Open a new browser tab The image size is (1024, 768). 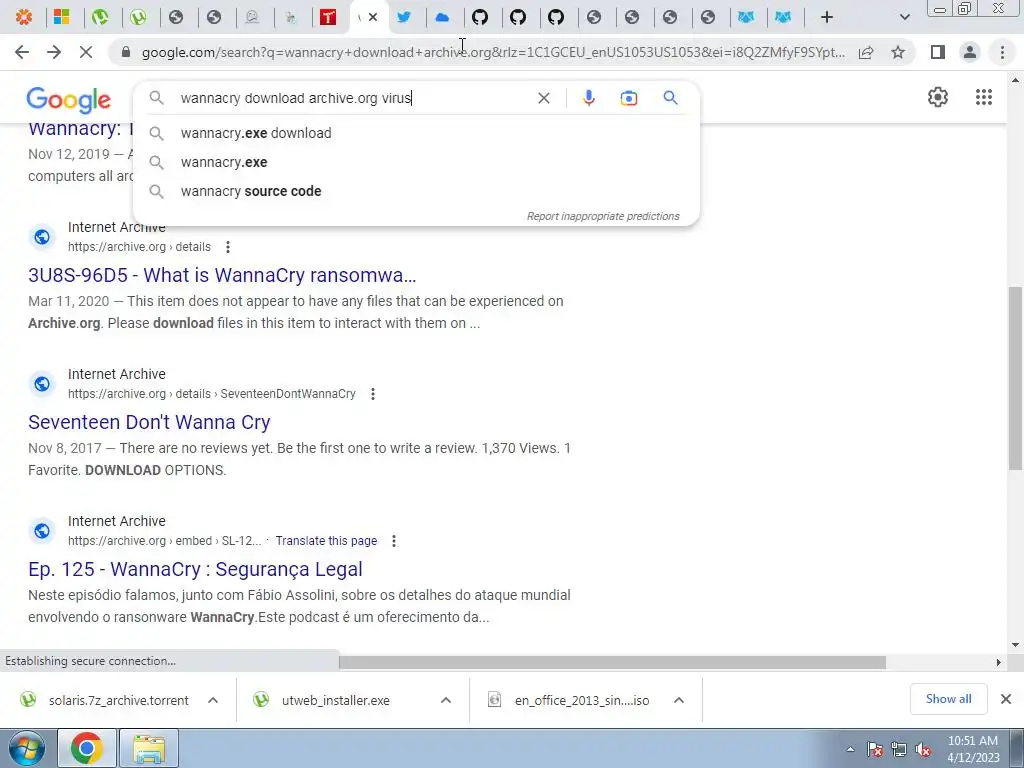coord(827,17)
